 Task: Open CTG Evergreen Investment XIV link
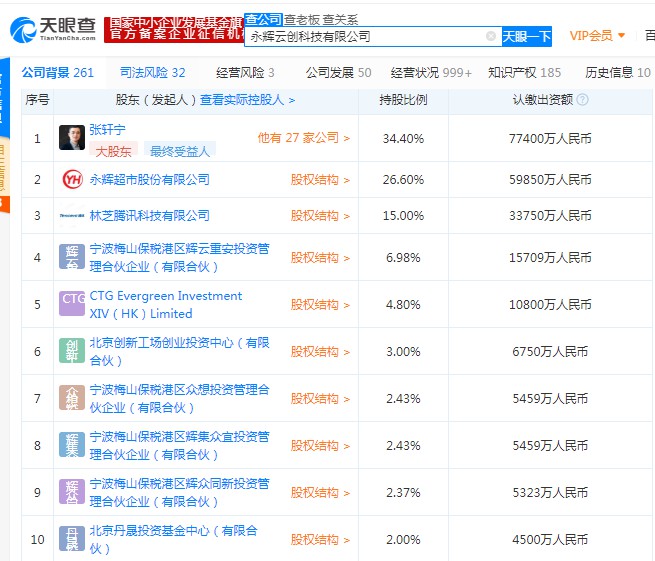pyautogui.click(x=166, y=305)
